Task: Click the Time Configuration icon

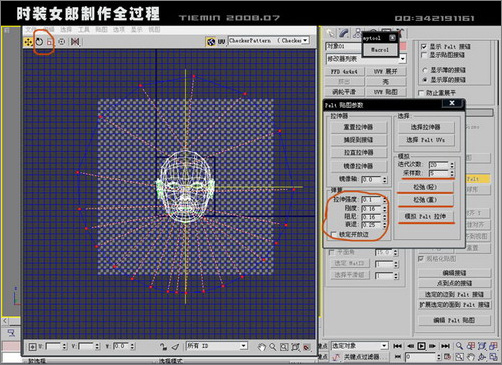Action: tap(448, 357)
